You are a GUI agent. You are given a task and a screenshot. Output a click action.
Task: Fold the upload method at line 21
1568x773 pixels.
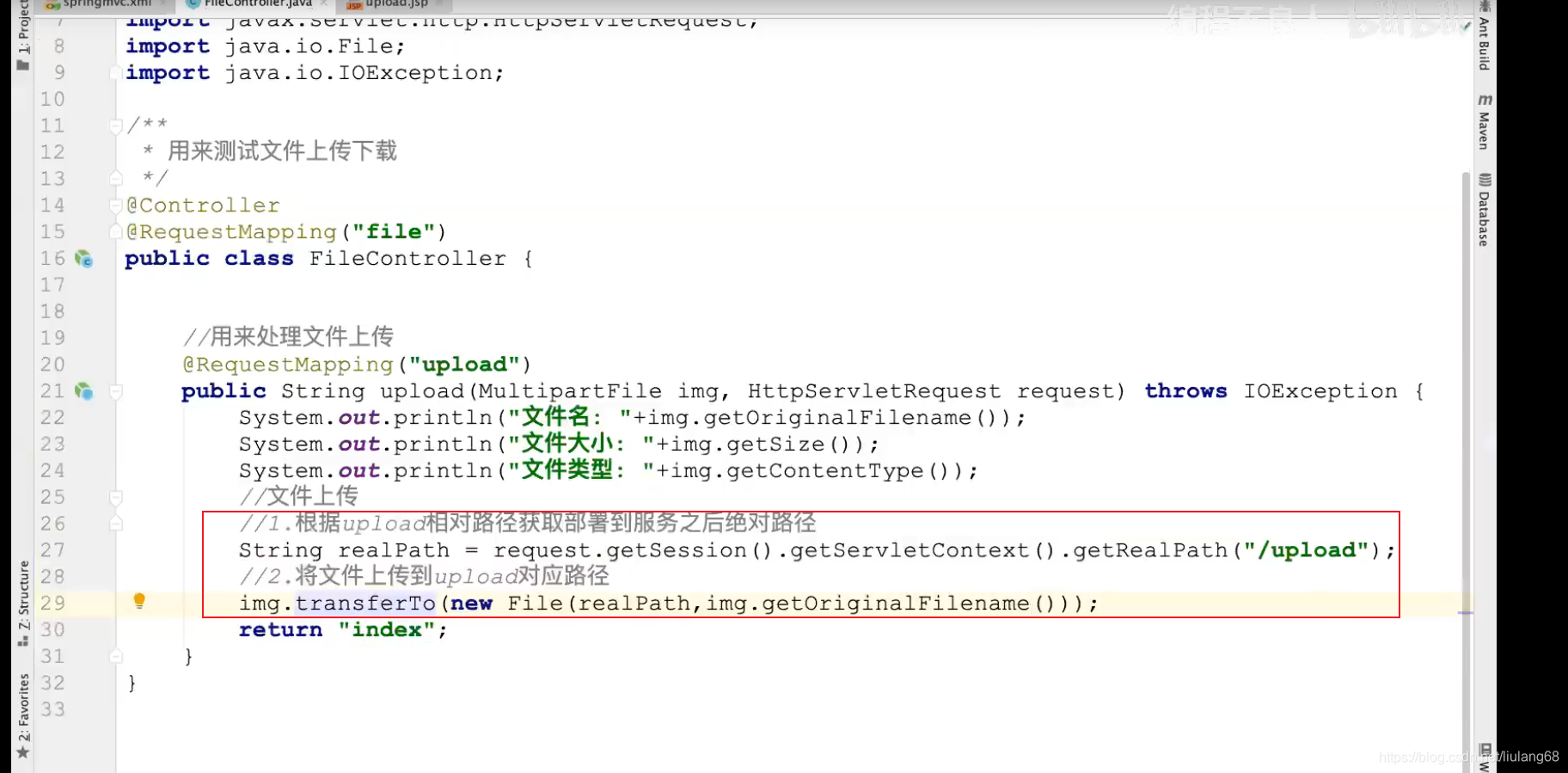[116, 392]
